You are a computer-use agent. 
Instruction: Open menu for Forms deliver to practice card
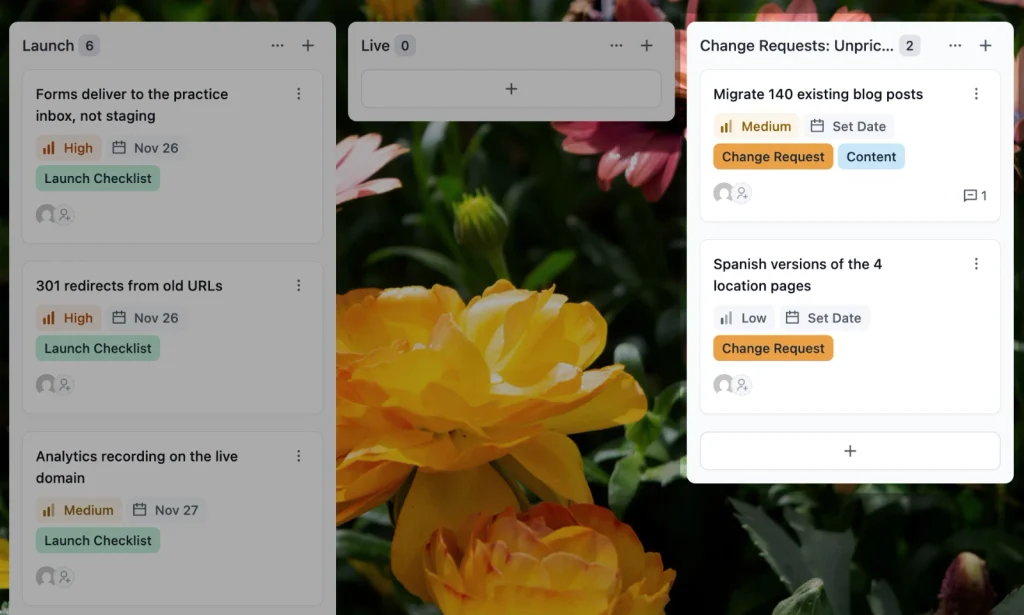[298, 94]
